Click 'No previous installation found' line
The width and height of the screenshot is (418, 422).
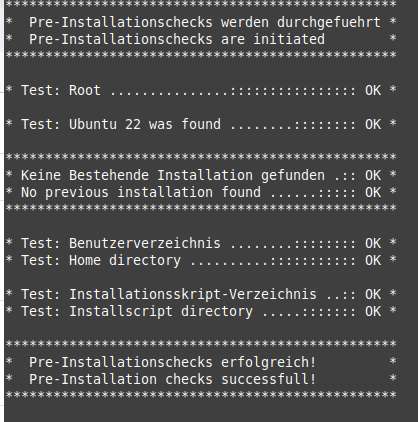[x=201, y=192]
